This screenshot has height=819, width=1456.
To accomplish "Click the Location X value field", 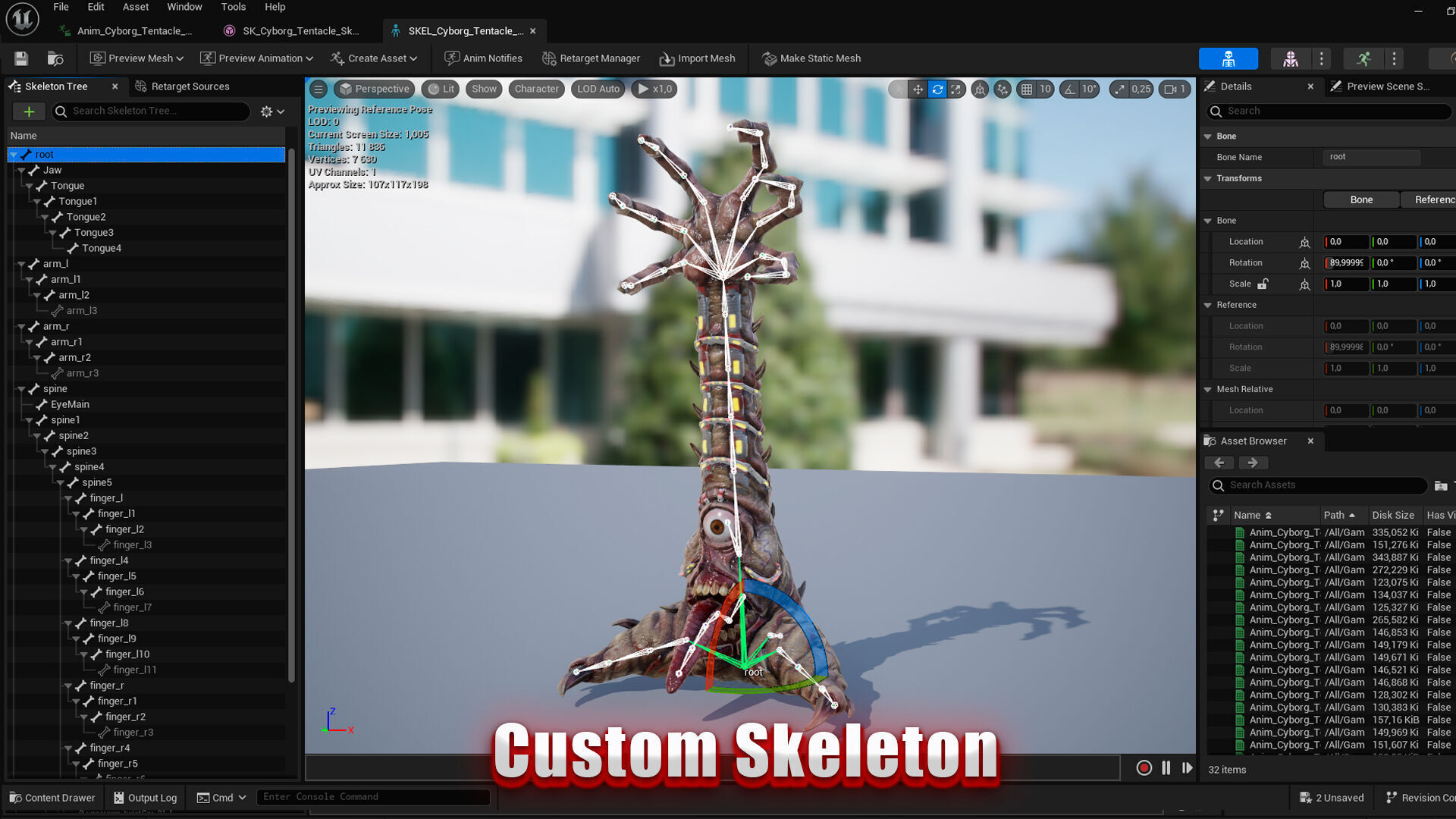I will (1346, 242).
